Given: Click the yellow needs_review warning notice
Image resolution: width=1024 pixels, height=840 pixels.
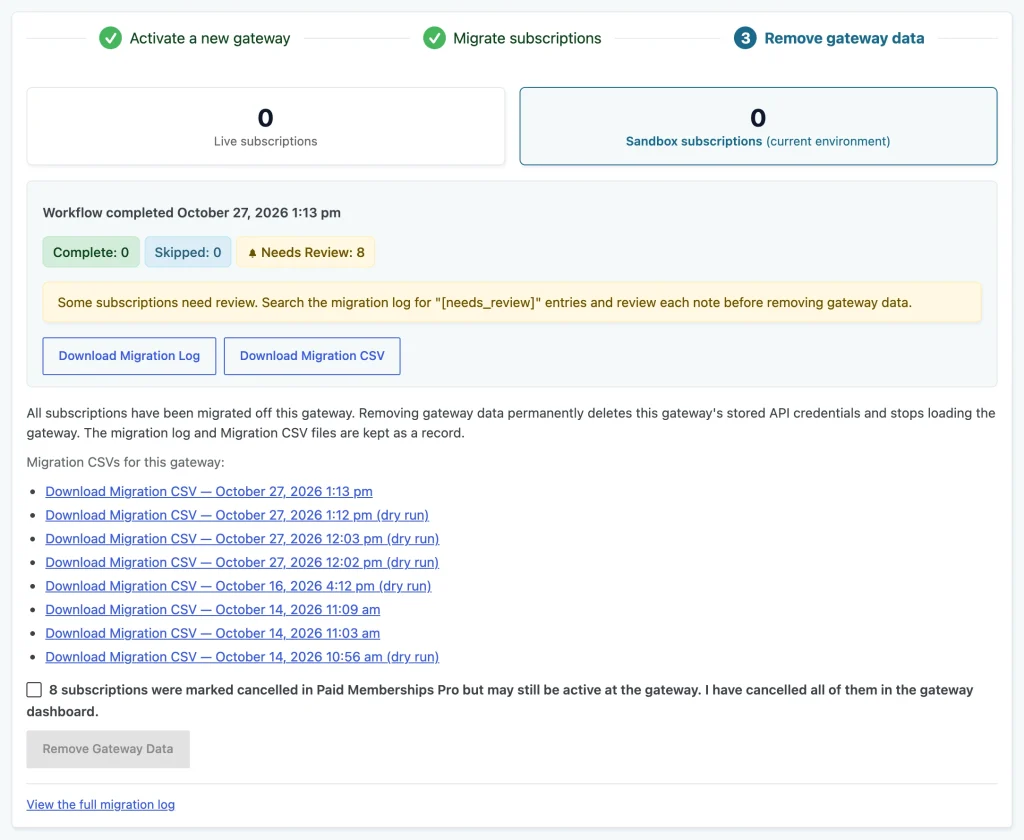Looking at the screenshot, I should 512,302.
